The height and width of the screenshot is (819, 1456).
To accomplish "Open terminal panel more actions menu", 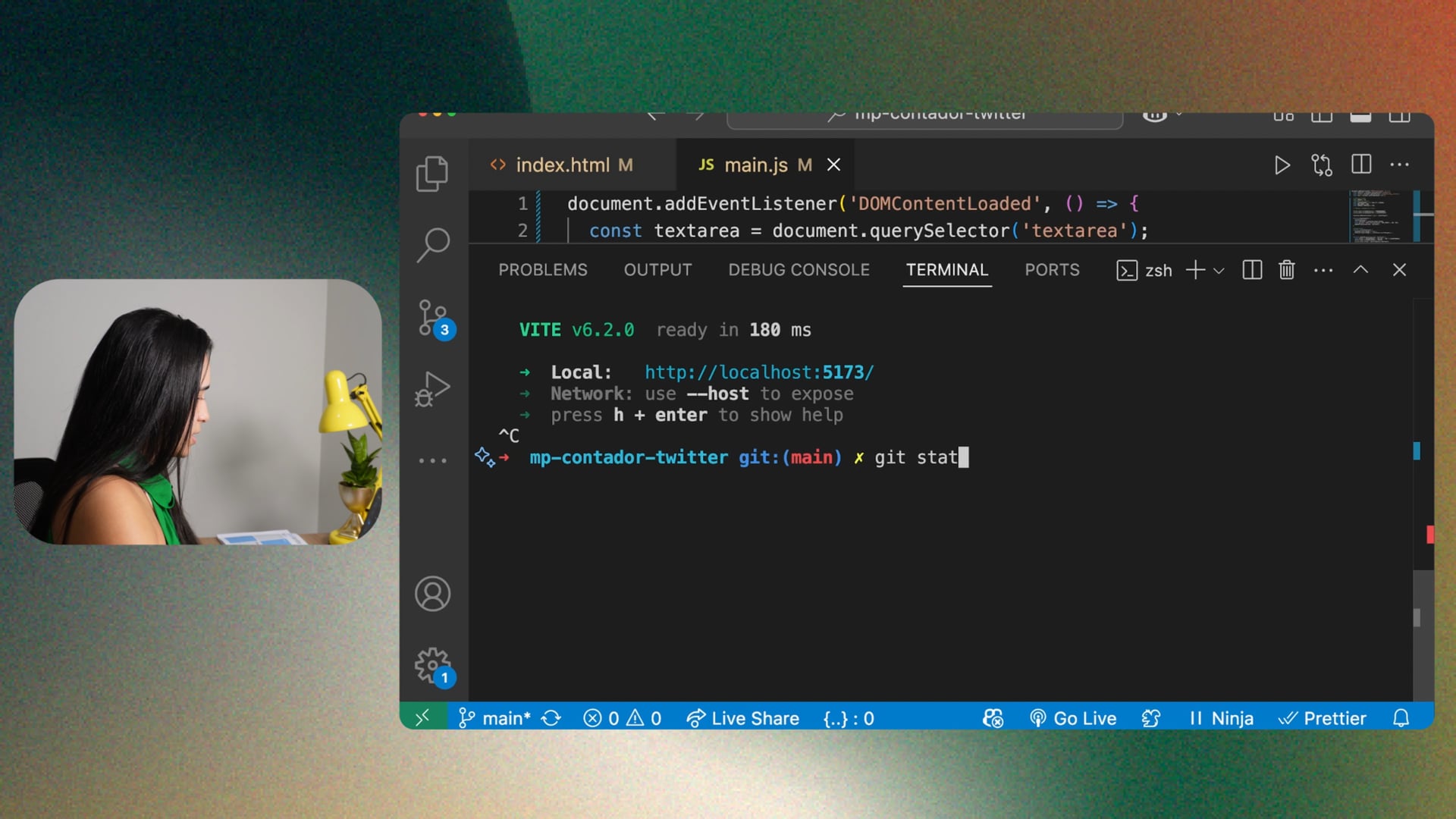I will [1323, 270].
